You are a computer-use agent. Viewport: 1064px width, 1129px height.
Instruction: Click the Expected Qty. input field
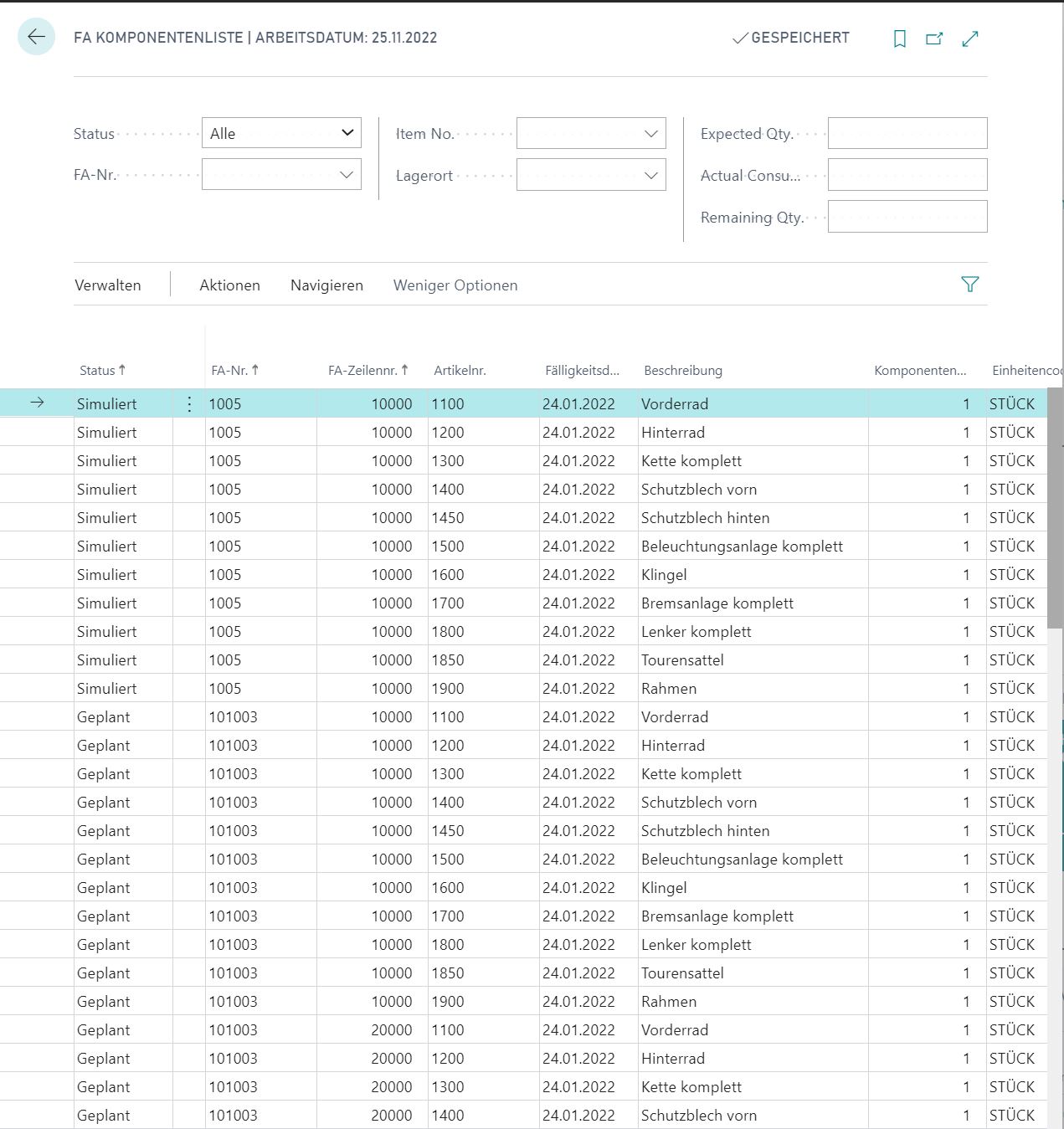point(907,133)
